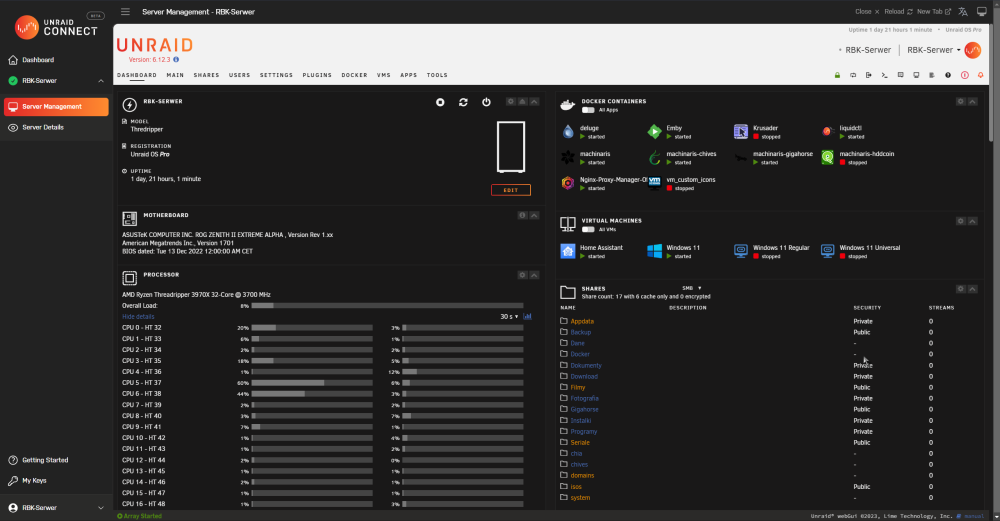Viewport: 1000px width, 521px height.
Task: Open the Dokumenty share link
Action: (x=585, y=365)
